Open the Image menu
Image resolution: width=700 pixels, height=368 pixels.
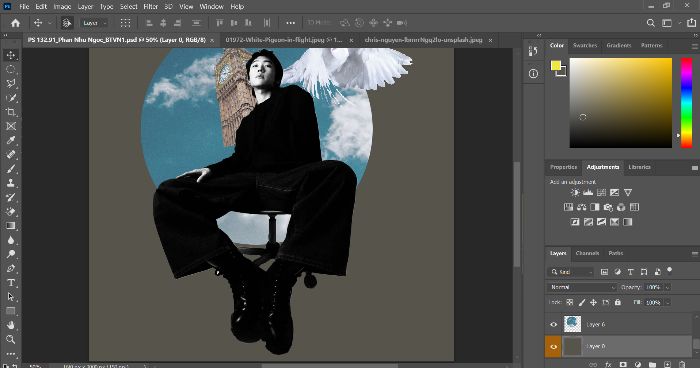coord(62,7)
